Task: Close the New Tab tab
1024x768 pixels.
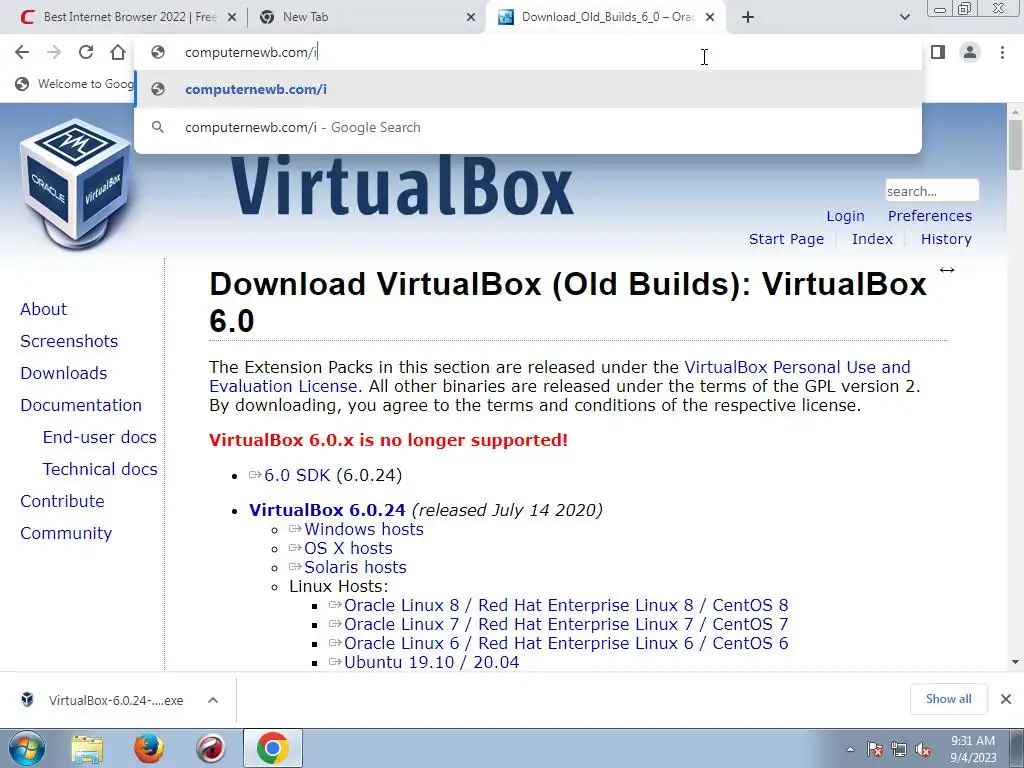Action: (471, 18)
